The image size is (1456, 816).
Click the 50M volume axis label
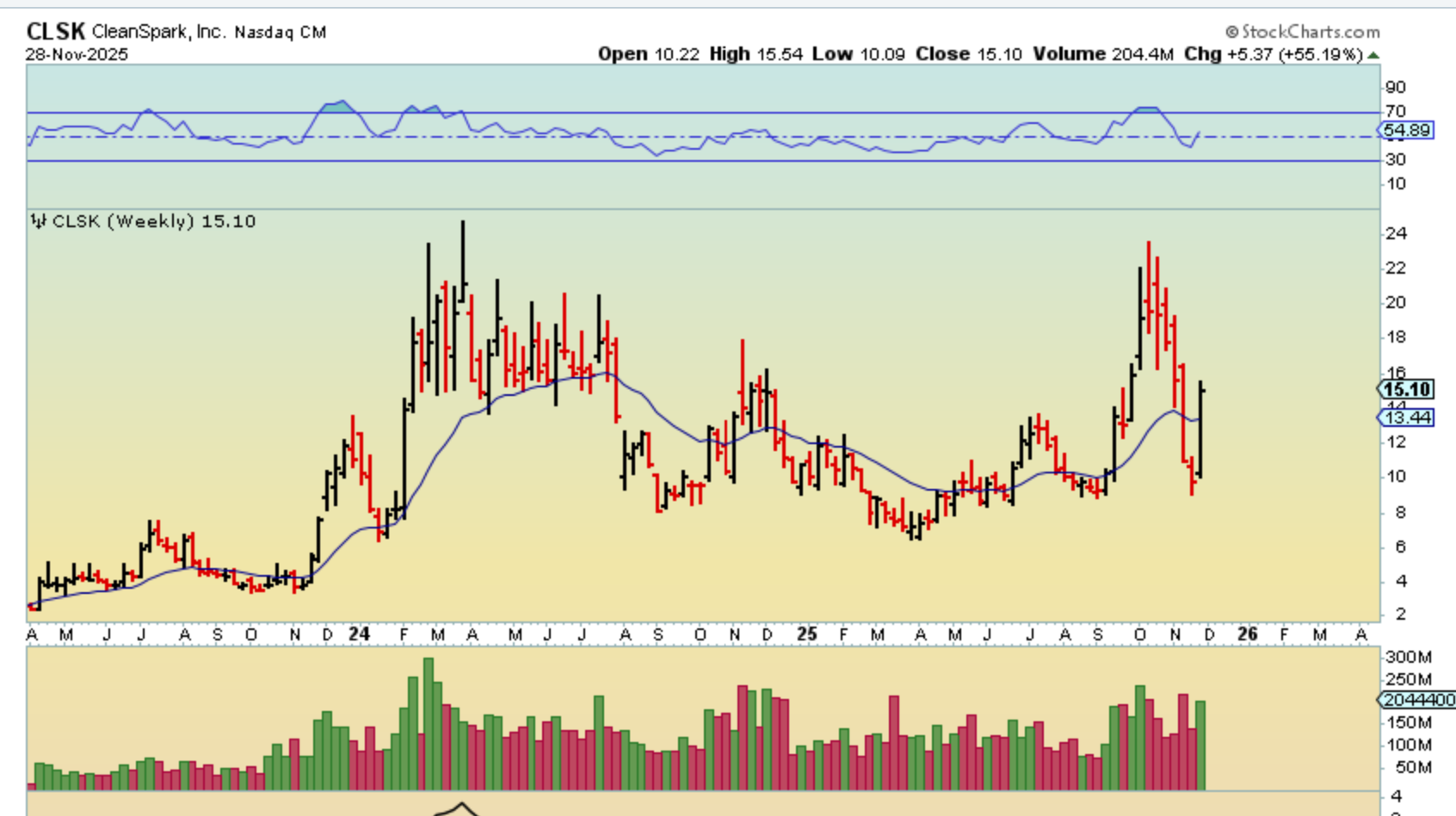1413,767
